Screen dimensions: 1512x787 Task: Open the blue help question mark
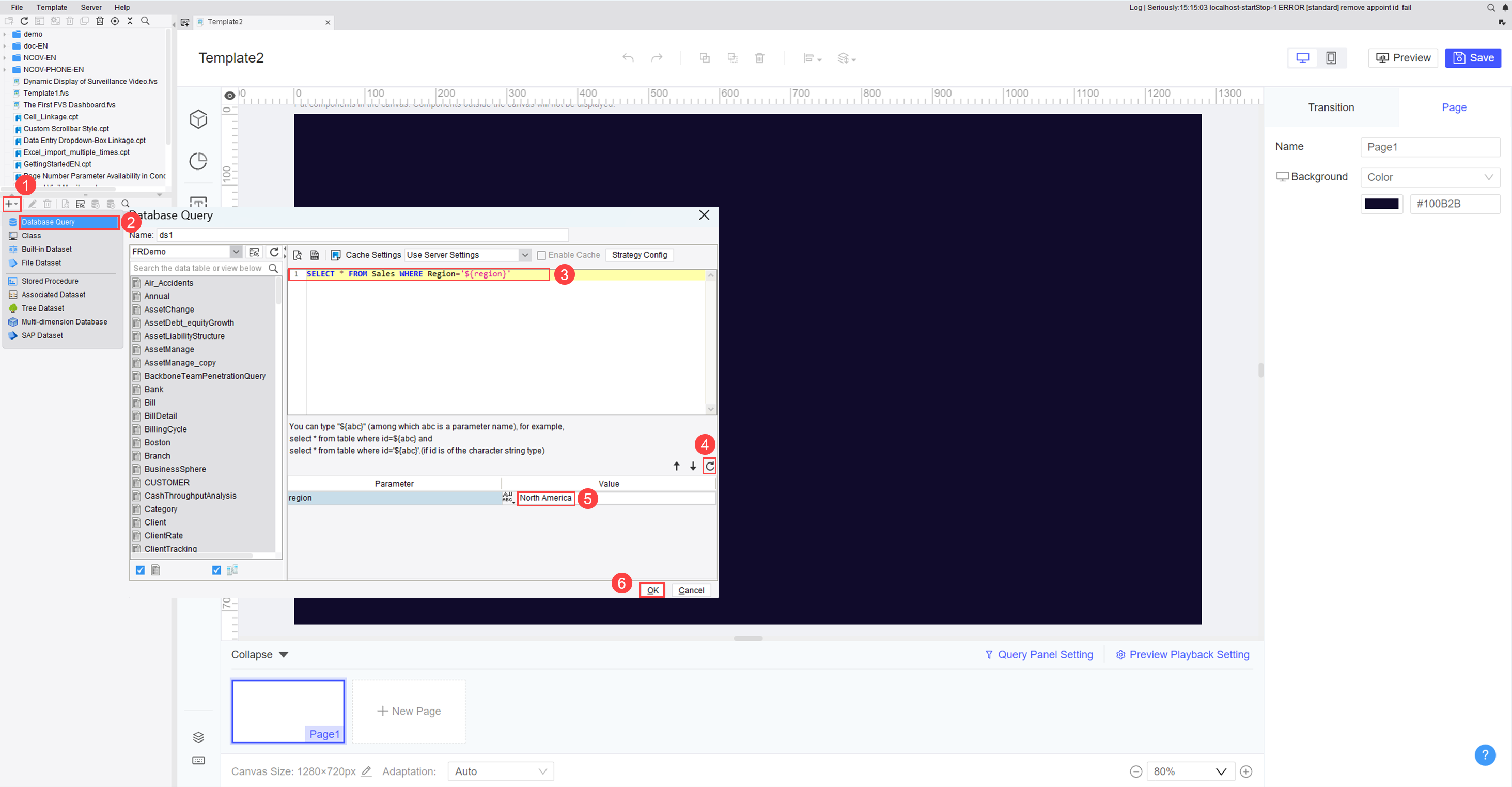[x=1485, y=754]
